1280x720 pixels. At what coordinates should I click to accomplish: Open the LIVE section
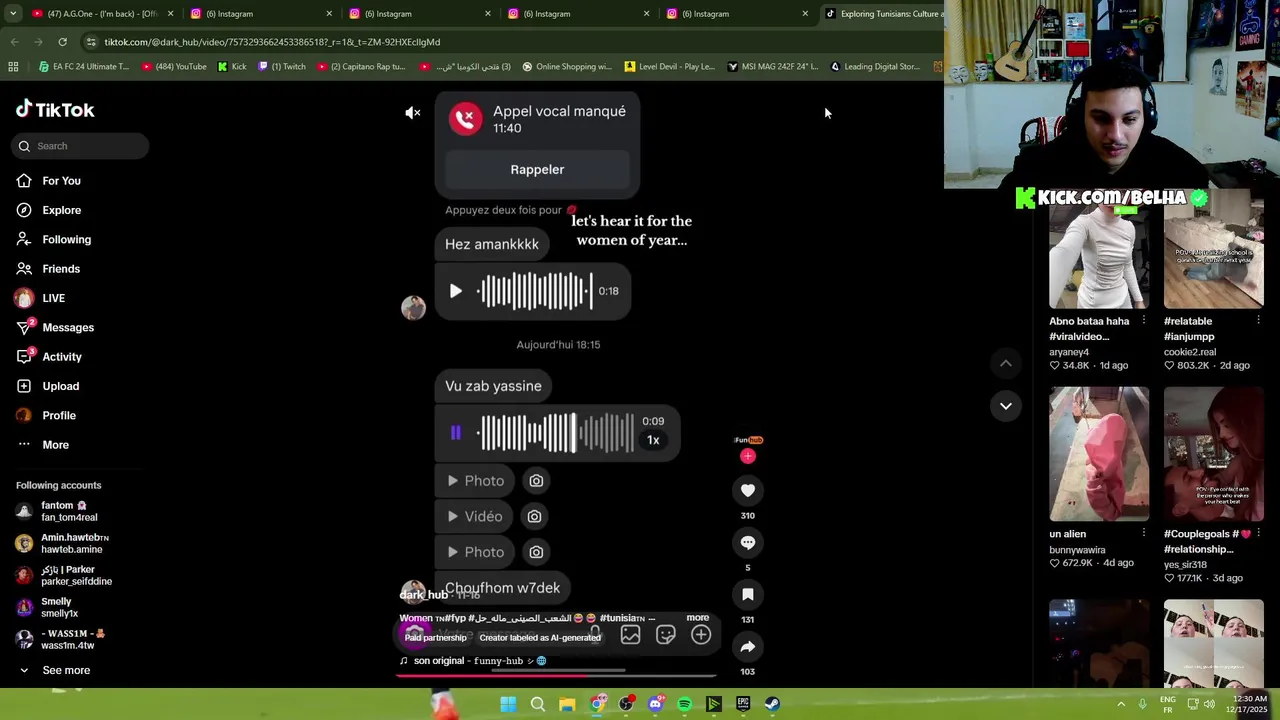pos(53,298)
